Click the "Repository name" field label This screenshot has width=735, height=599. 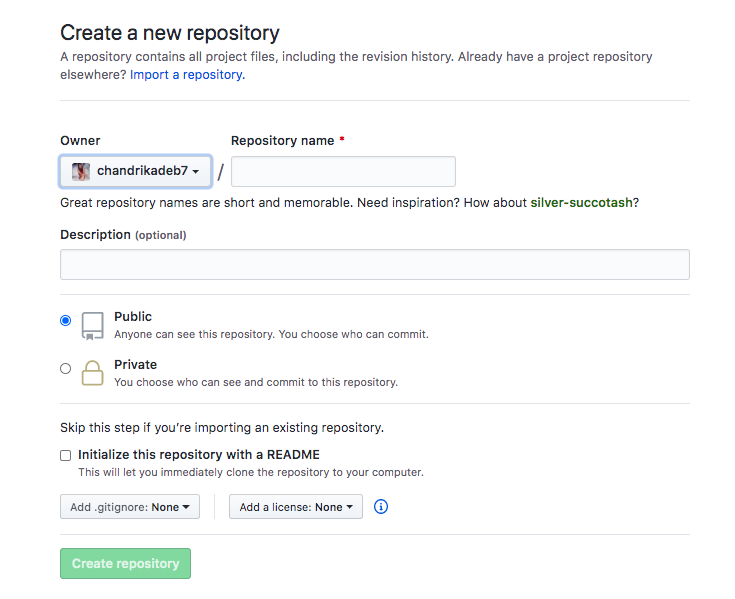282,141
